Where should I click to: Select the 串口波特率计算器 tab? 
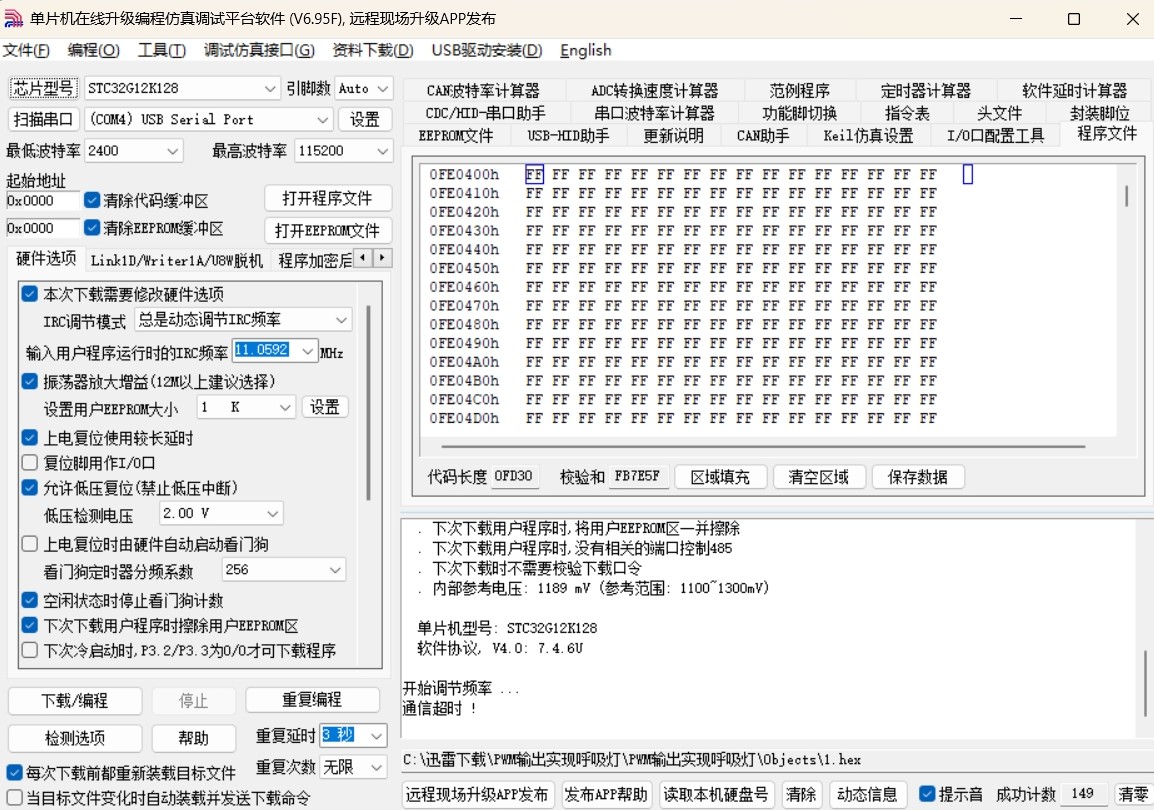(654, 113)
